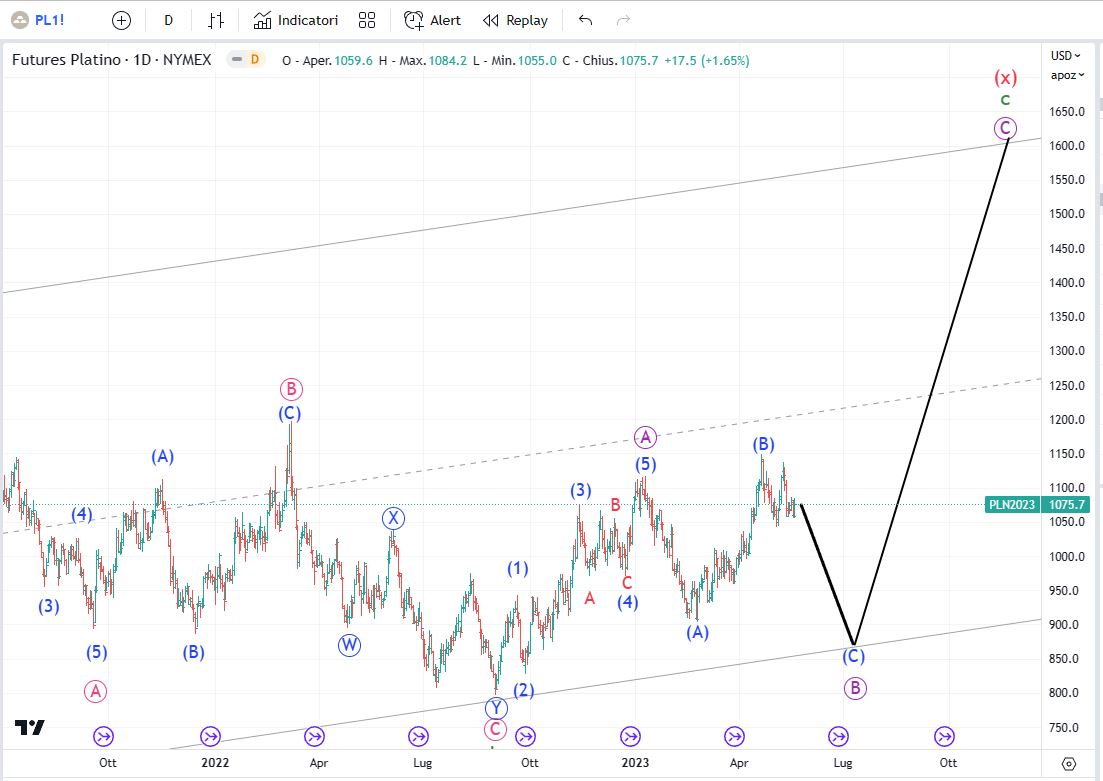This screenshot has width=1103, height=781.
Task: Open chart settings gear at bottom right
Action: tap(1069, 764)
